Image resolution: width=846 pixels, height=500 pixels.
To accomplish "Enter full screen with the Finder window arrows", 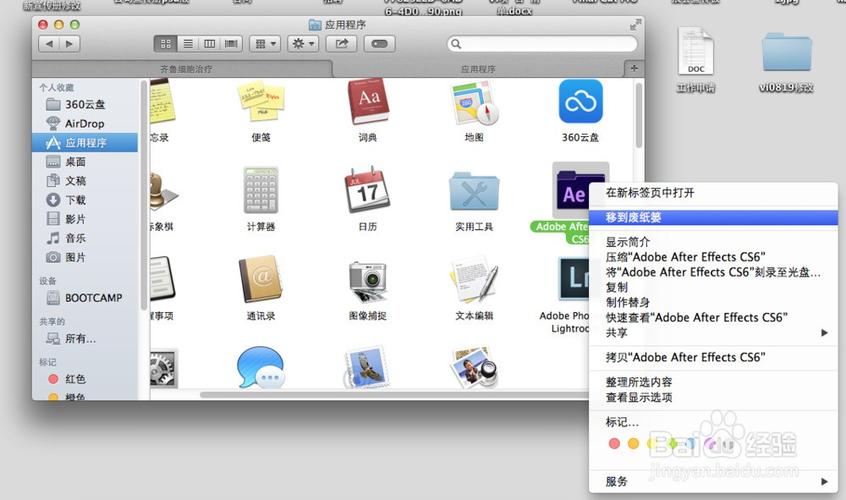I will pos(636,24).
